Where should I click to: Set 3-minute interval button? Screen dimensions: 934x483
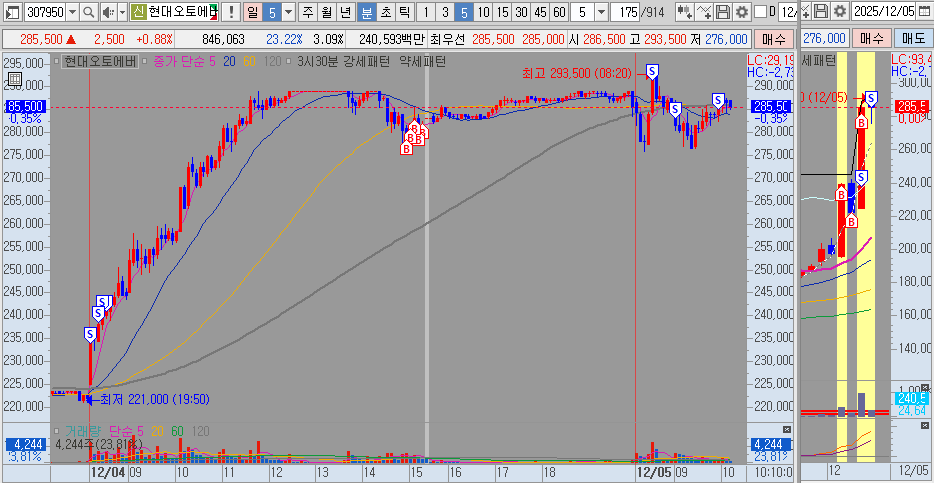(445, 11)
